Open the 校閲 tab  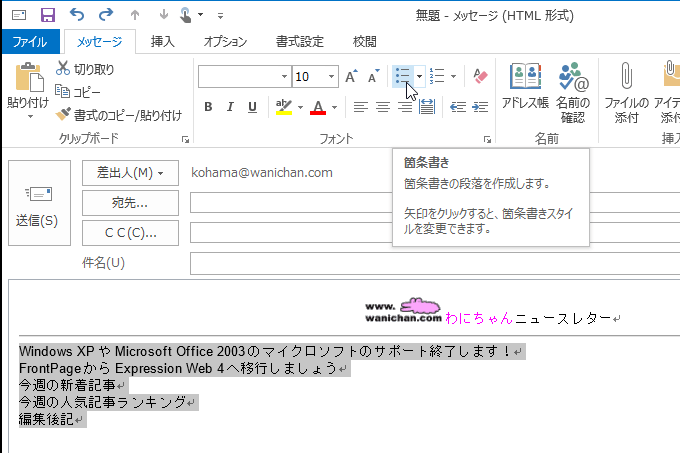click(365, 42)
